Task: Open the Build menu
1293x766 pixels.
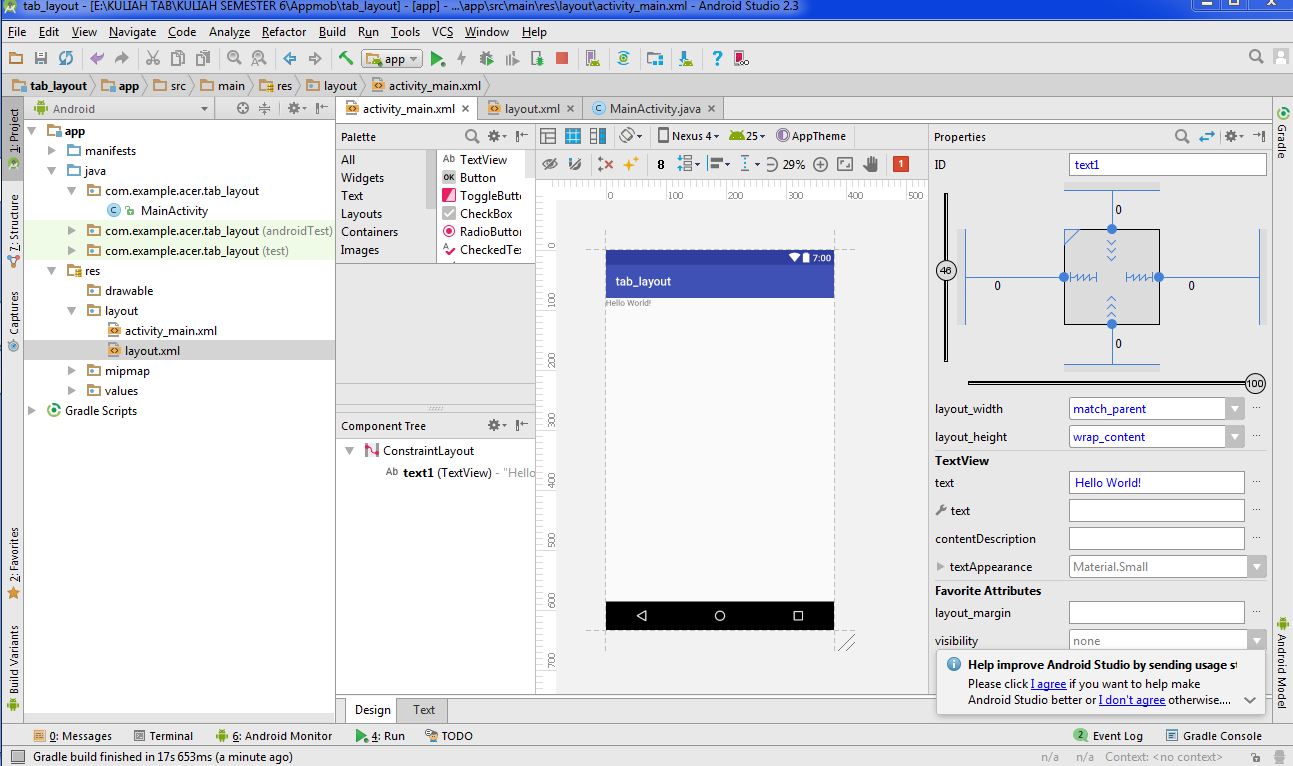Action: (332, 32)
